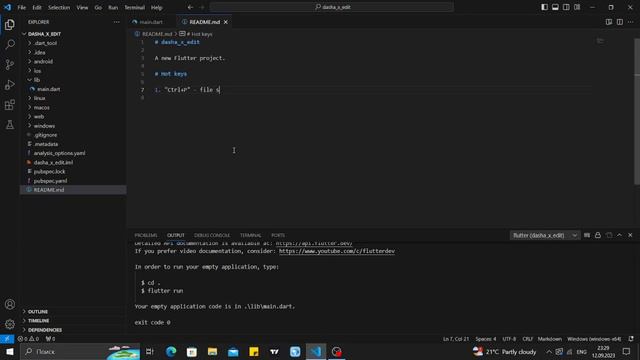640x360 pixels.
Task: Go back with the navigation arrow
Action: point(190,7)
